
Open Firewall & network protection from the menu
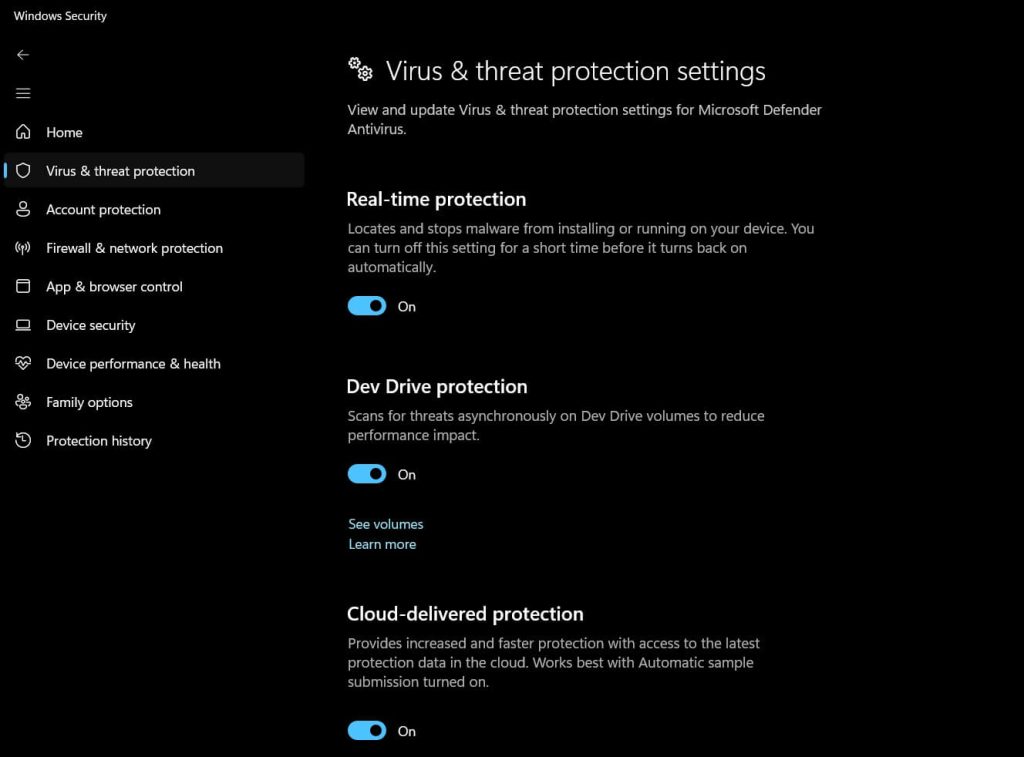134,248
